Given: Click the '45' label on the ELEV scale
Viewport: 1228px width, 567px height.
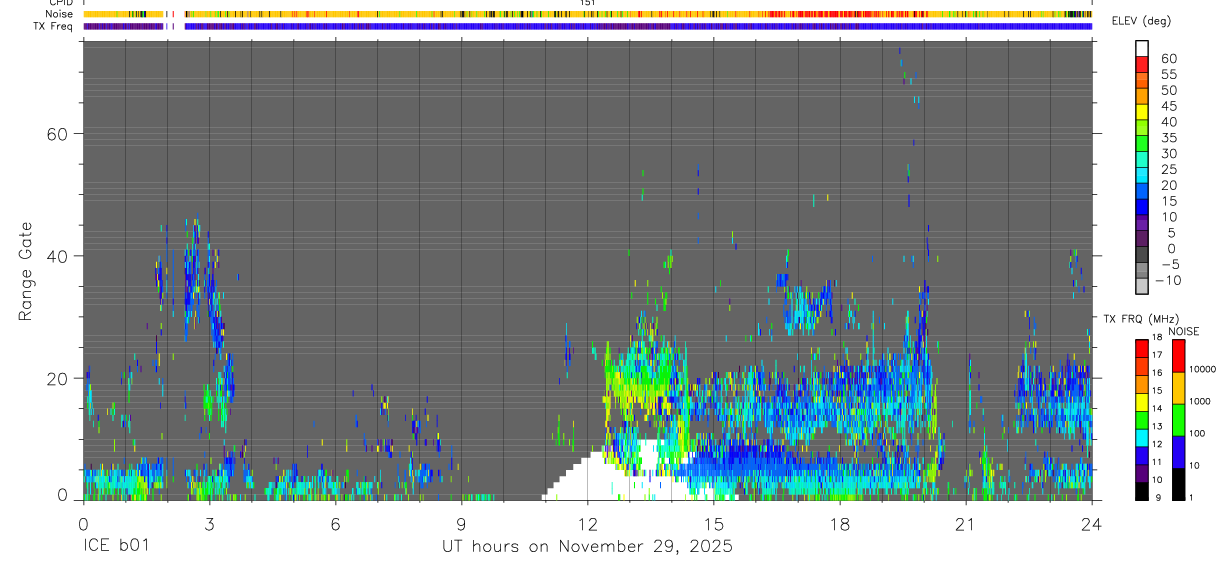Looking at the screenshot, I should click(1168, 106).
